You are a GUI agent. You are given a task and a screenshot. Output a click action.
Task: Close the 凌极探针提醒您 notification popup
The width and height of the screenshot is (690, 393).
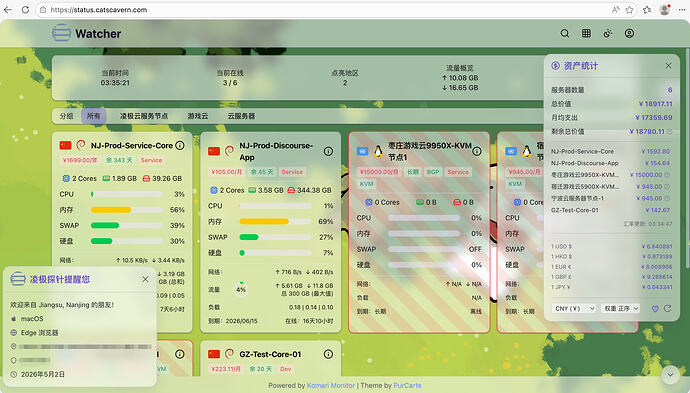[x=145, y=279]
